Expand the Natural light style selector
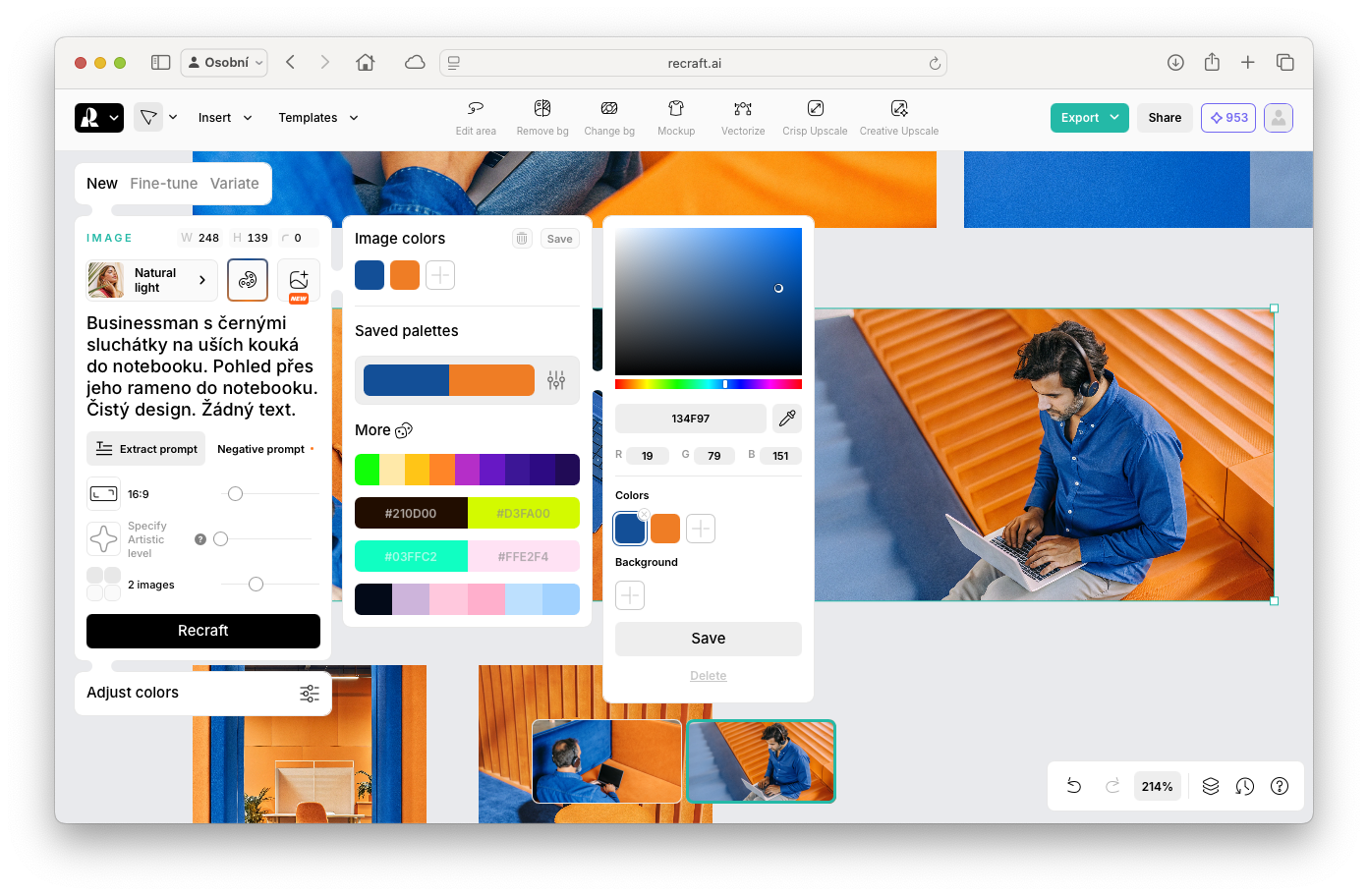This screenshot has width=1368, height=896. 152,280
